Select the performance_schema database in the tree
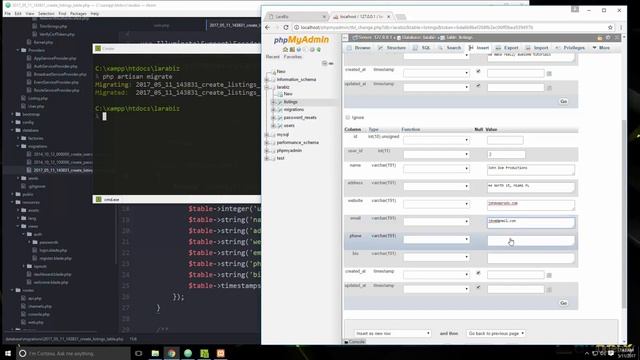Screen dimensions: 640x360 pyautogui.click(x=298, y=142)
